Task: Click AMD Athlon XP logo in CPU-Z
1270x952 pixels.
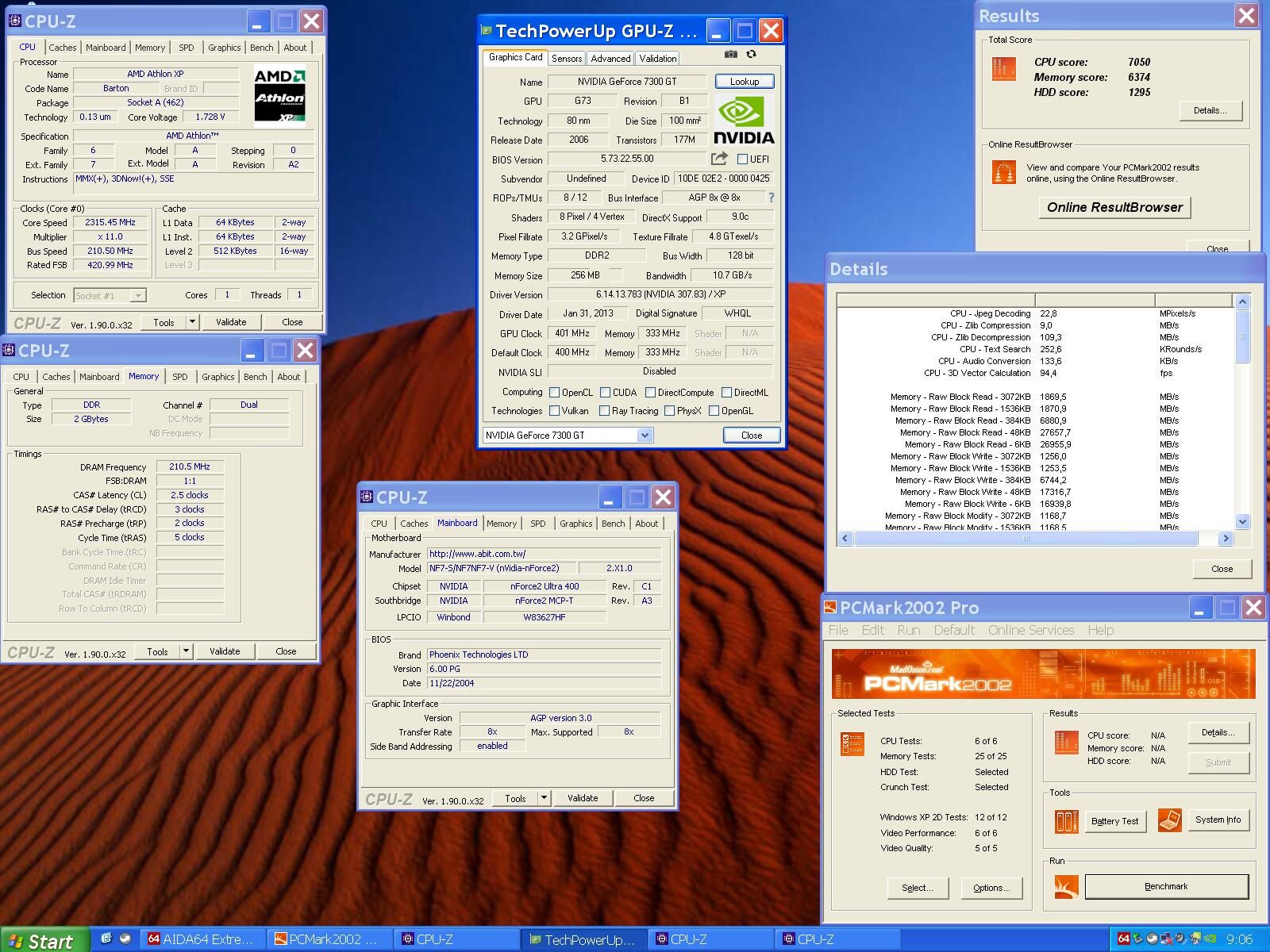Action: [279, 96]
